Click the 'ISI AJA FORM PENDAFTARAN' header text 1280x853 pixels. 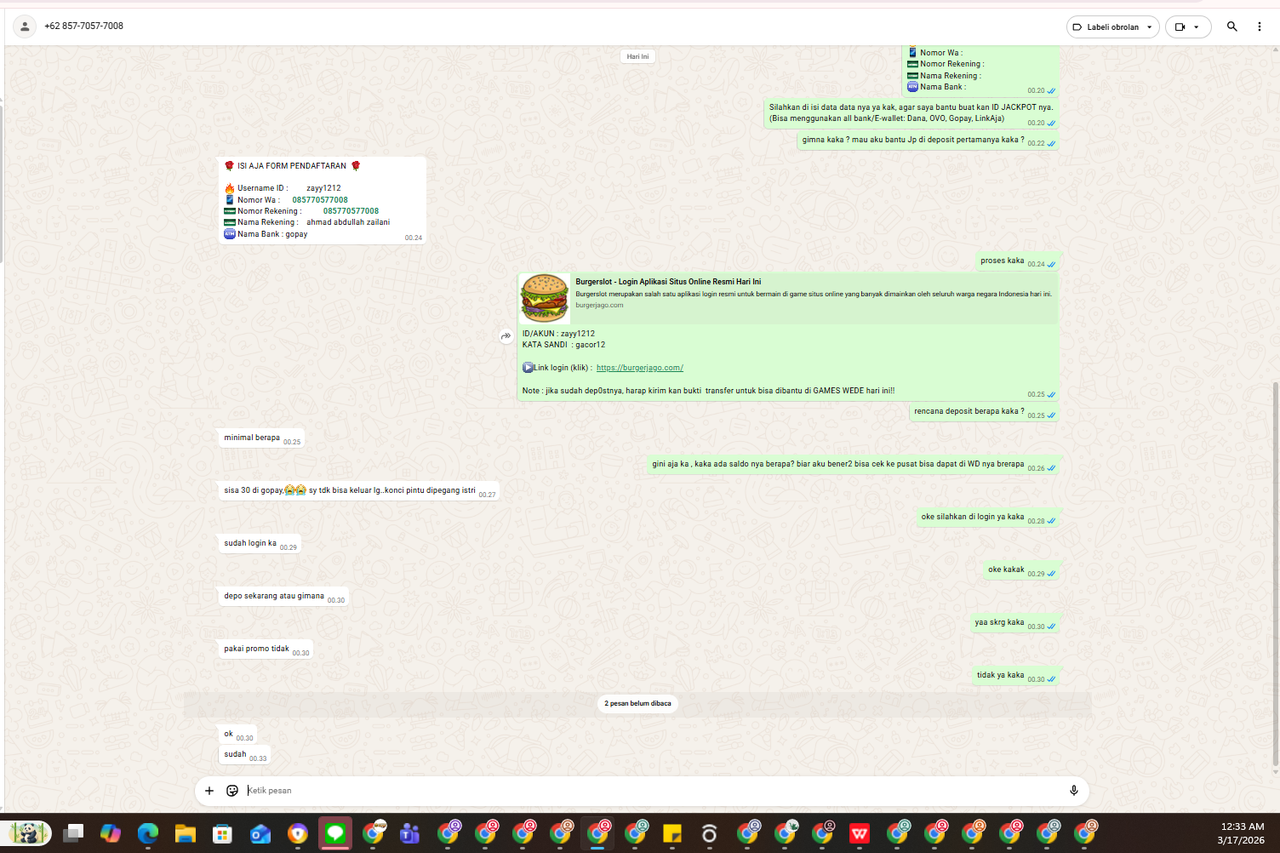click(x=291, y=166)
